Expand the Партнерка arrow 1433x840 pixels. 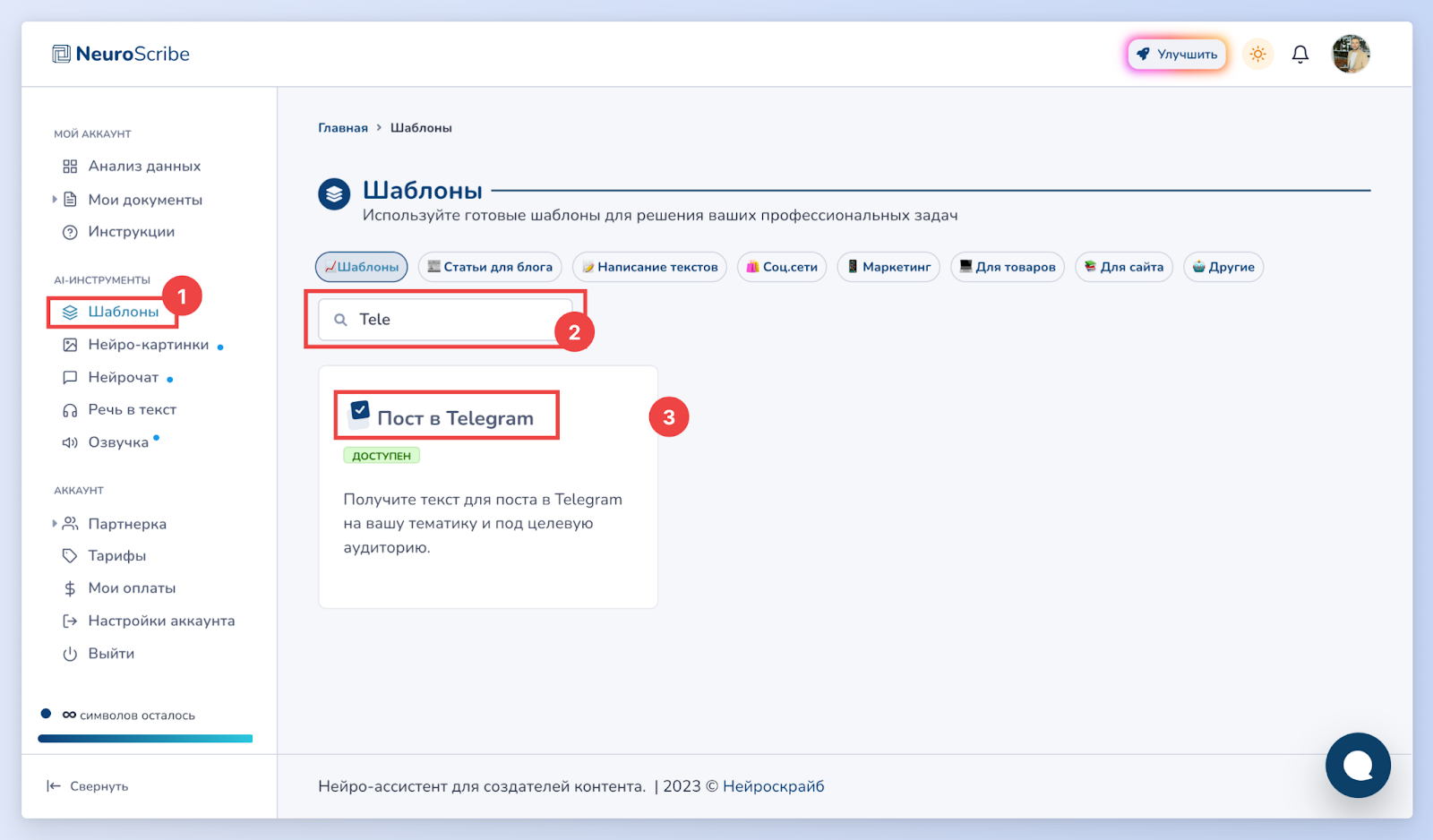click(x=55, y=523)
